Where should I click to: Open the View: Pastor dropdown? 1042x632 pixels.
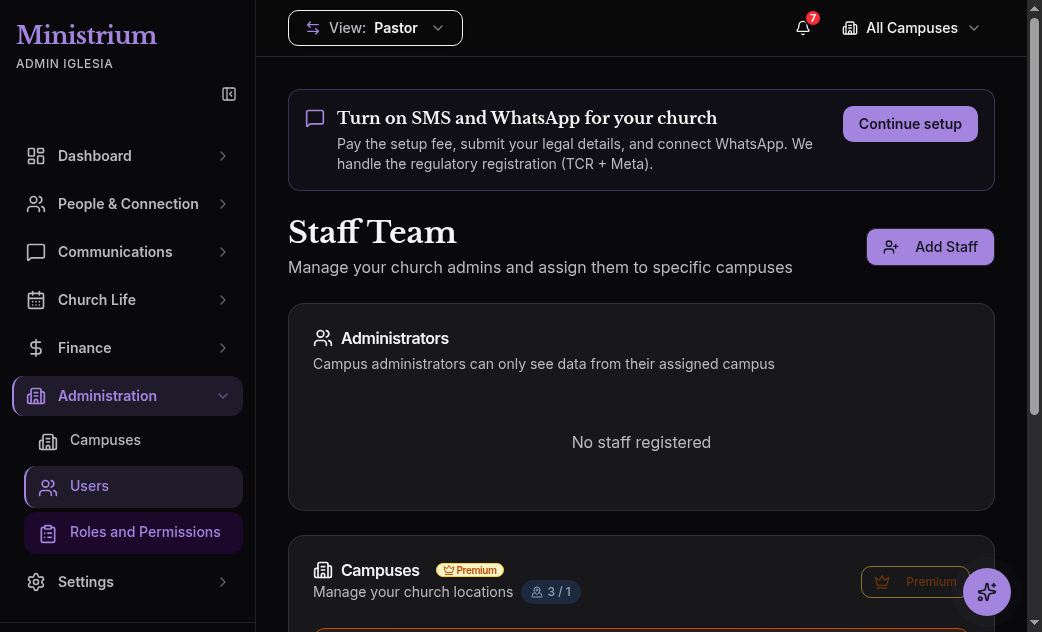tap(375, 28)
